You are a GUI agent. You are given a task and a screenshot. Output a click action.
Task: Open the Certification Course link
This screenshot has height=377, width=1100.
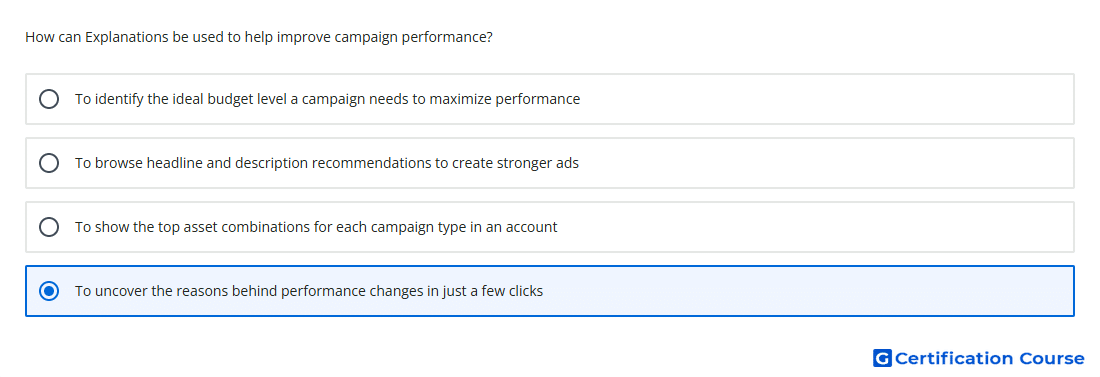pos(979,358)
